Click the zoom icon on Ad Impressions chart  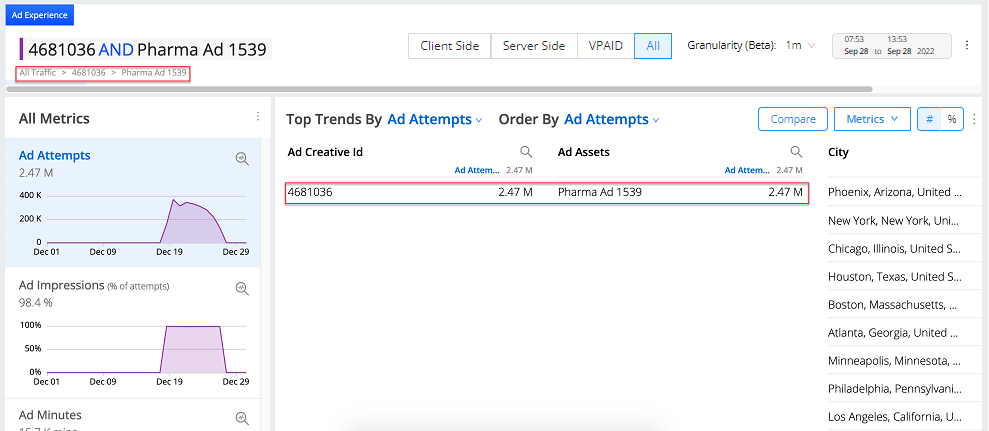(241, 288)
